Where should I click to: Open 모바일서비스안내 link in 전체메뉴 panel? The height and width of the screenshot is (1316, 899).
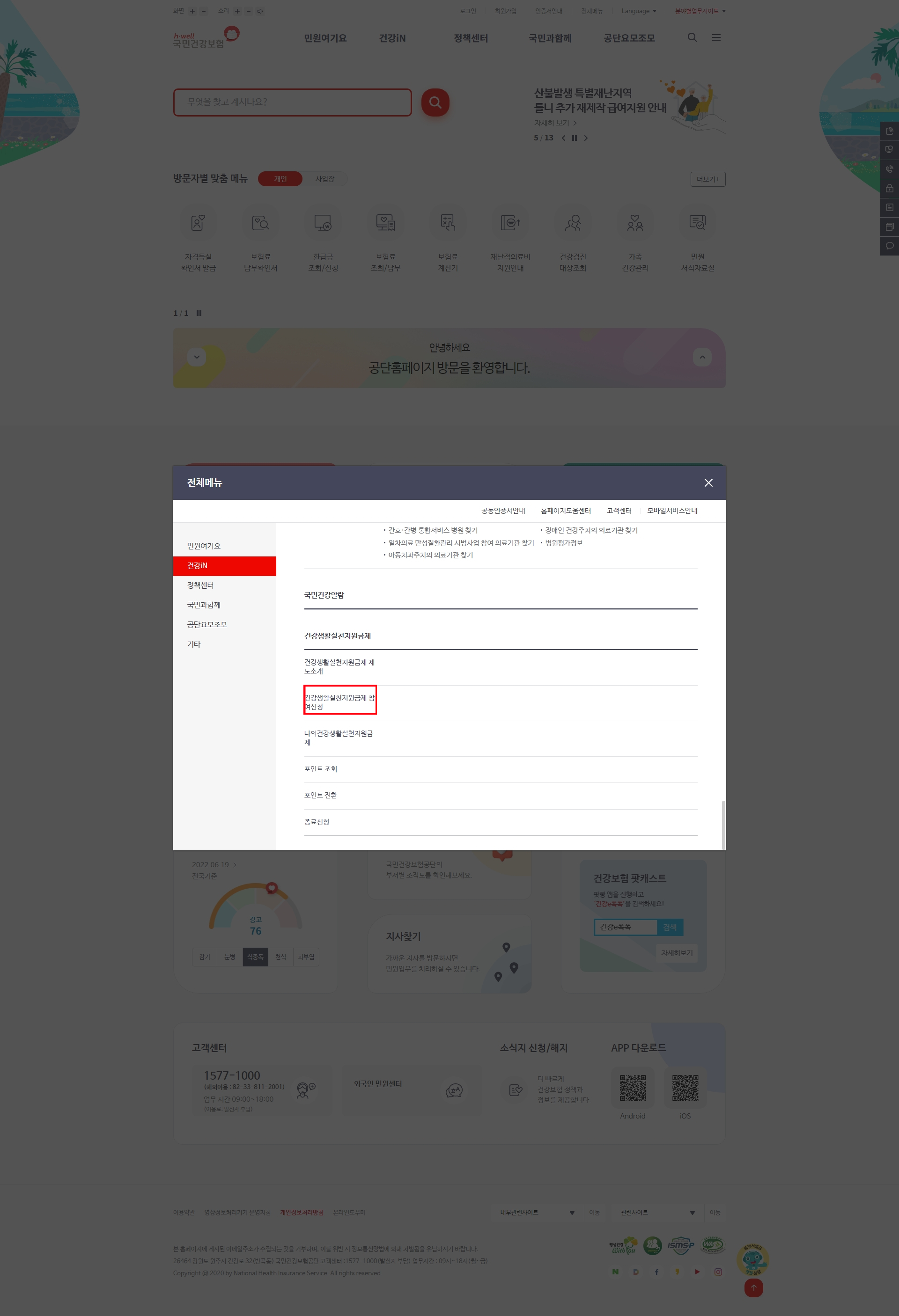coord(672,511)
